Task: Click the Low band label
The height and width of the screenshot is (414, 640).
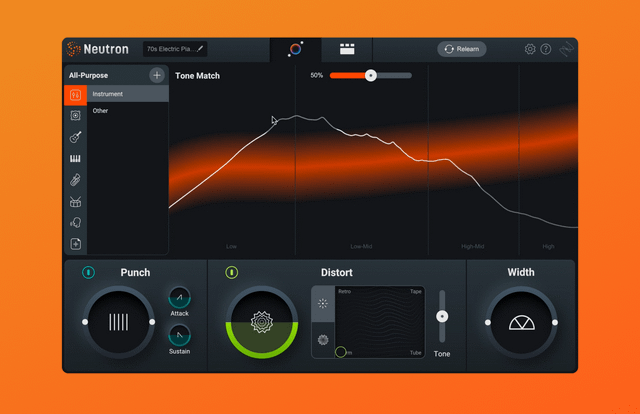Action: [x=231, y=247]
